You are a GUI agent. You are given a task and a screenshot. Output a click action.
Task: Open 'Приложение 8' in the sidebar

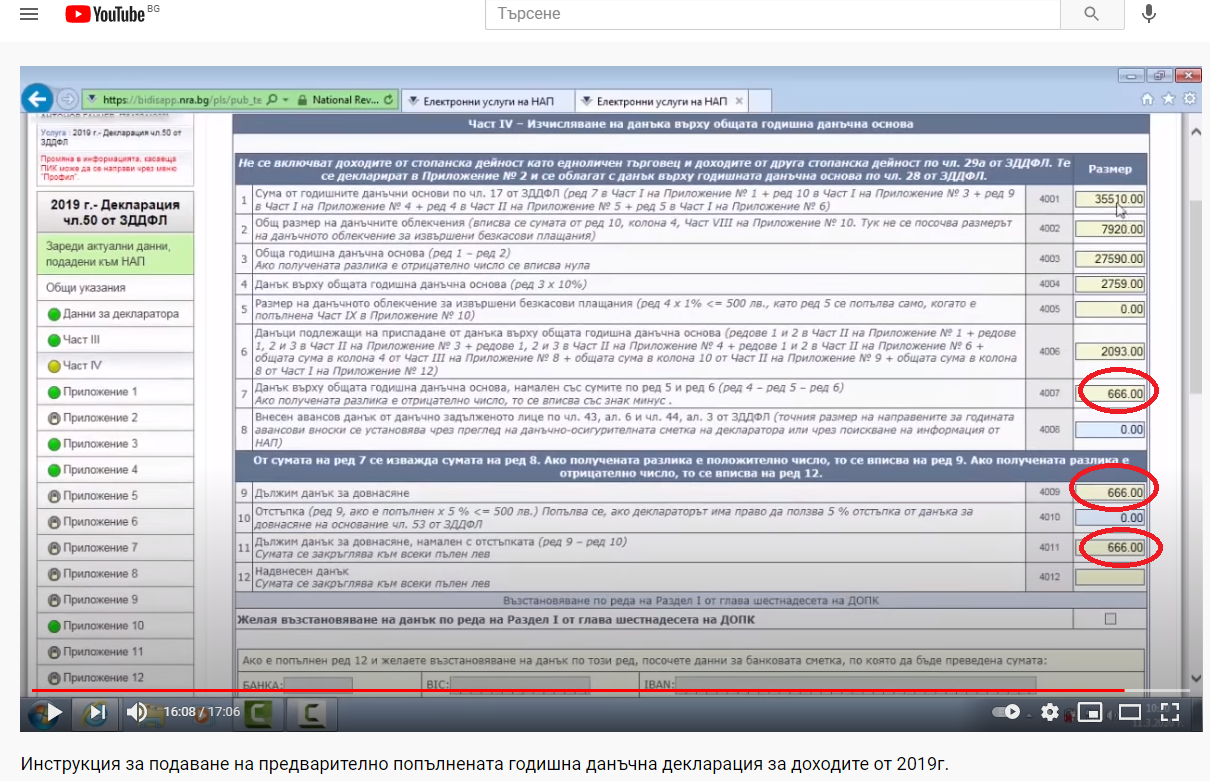click(115, 574)
